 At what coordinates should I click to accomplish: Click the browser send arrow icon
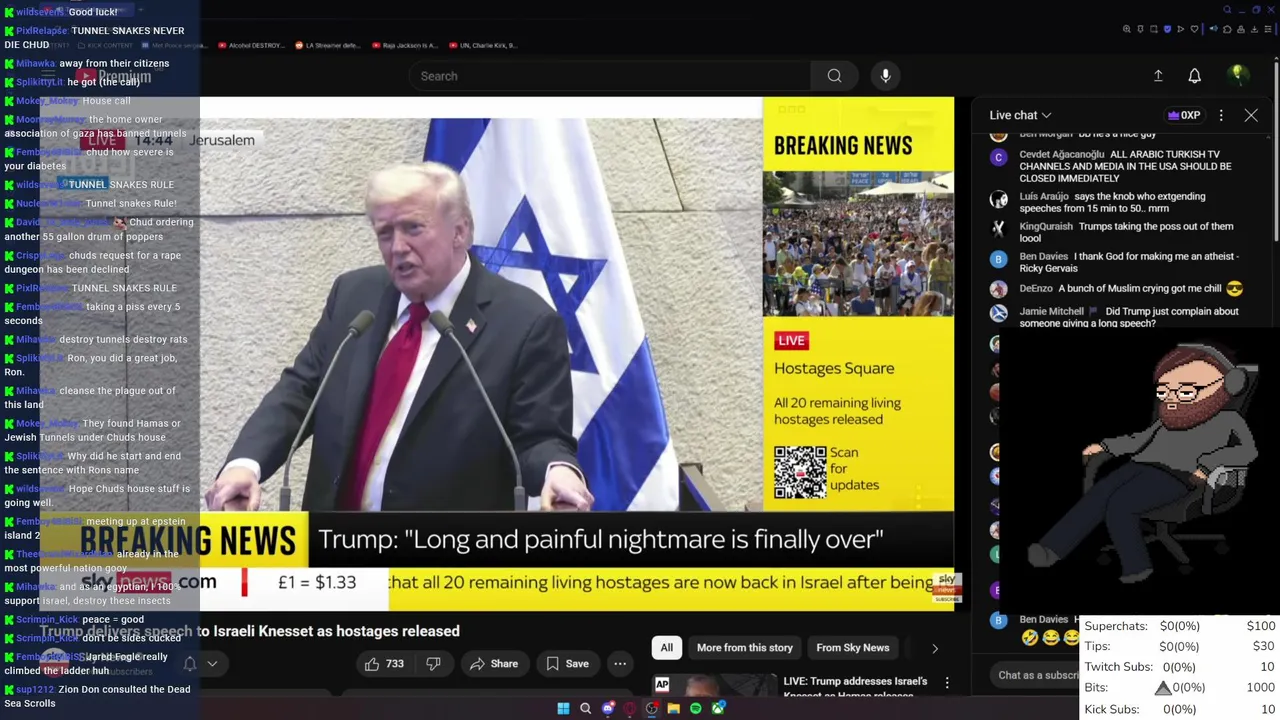coord(1181,29)
